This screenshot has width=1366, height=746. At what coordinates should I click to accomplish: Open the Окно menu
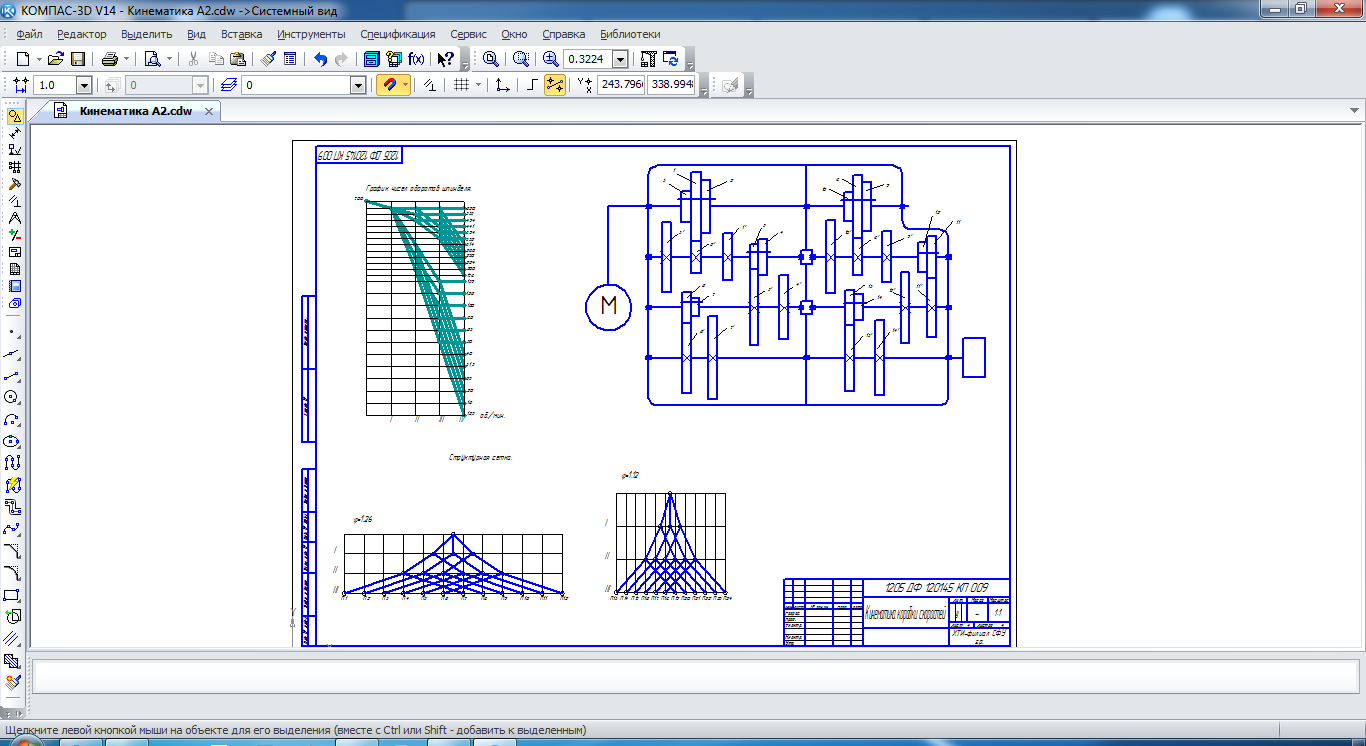coord(514,34)
